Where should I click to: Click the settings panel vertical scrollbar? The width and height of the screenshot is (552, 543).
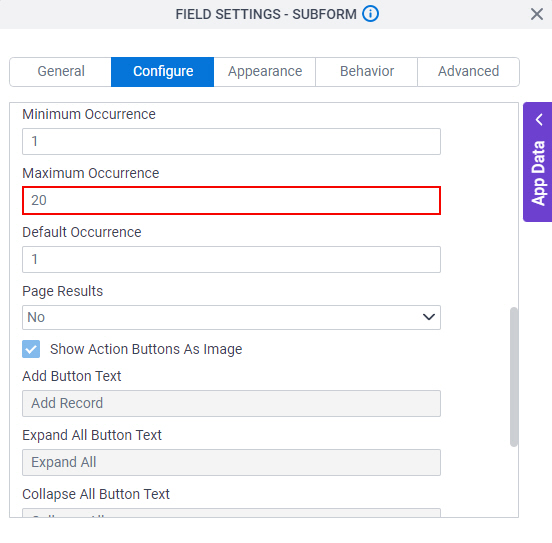pos(514,377)
